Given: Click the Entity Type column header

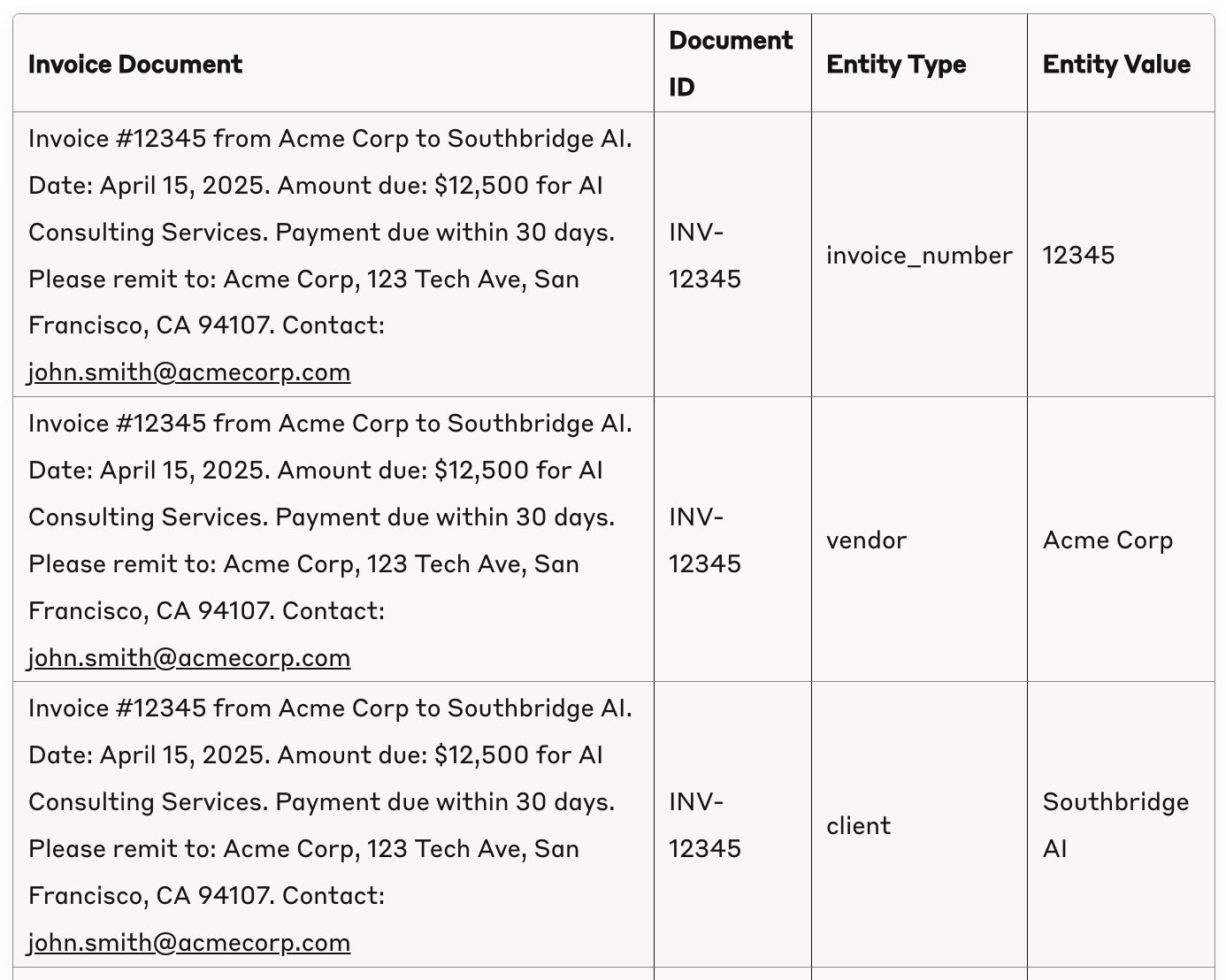Looking at the screenshot, I should [x=896, y=65].
